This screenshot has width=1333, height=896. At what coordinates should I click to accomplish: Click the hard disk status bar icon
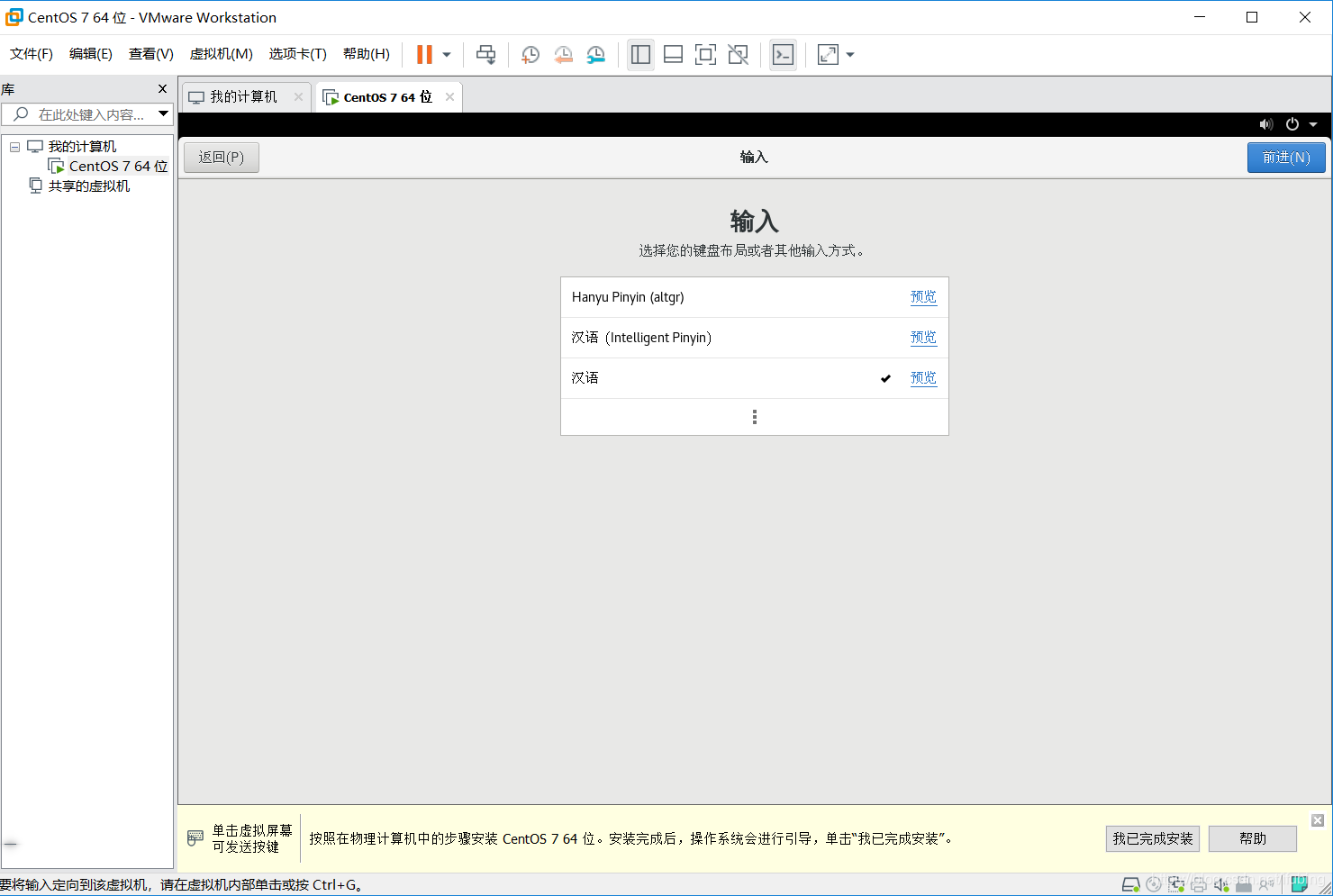point(1131,884)
